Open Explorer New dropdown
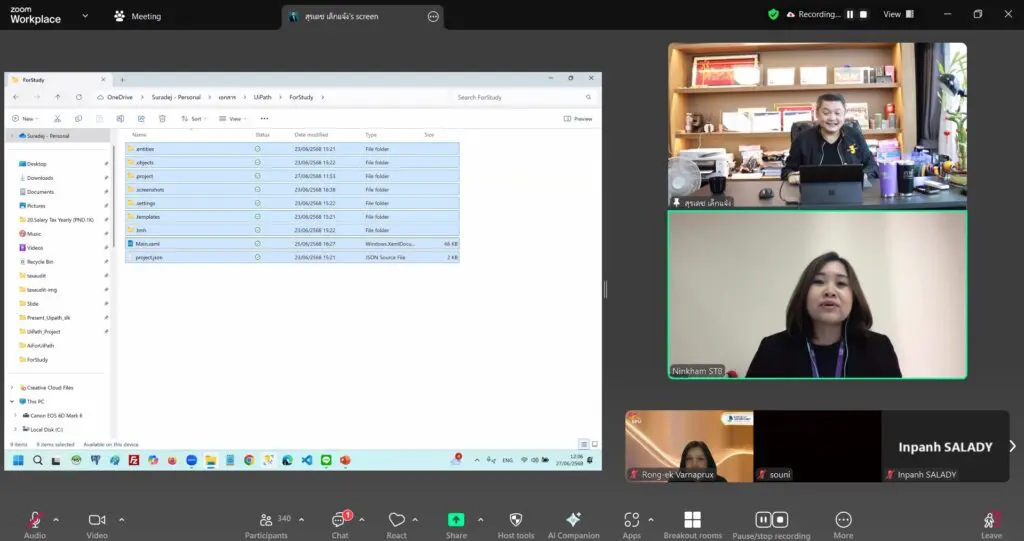 coord(25,118)
